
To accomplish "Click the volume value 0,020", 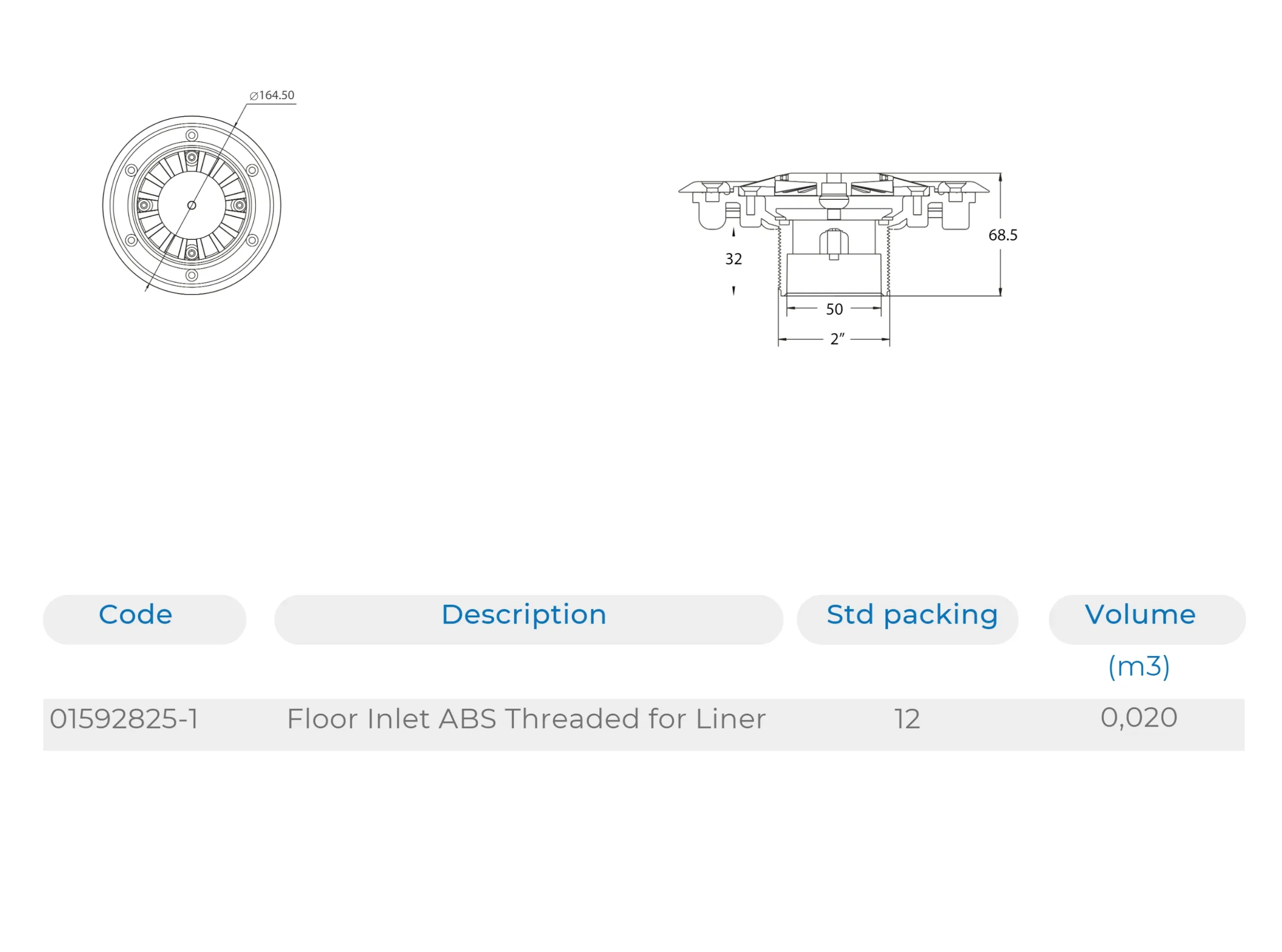I will [x=1139, y=718].
